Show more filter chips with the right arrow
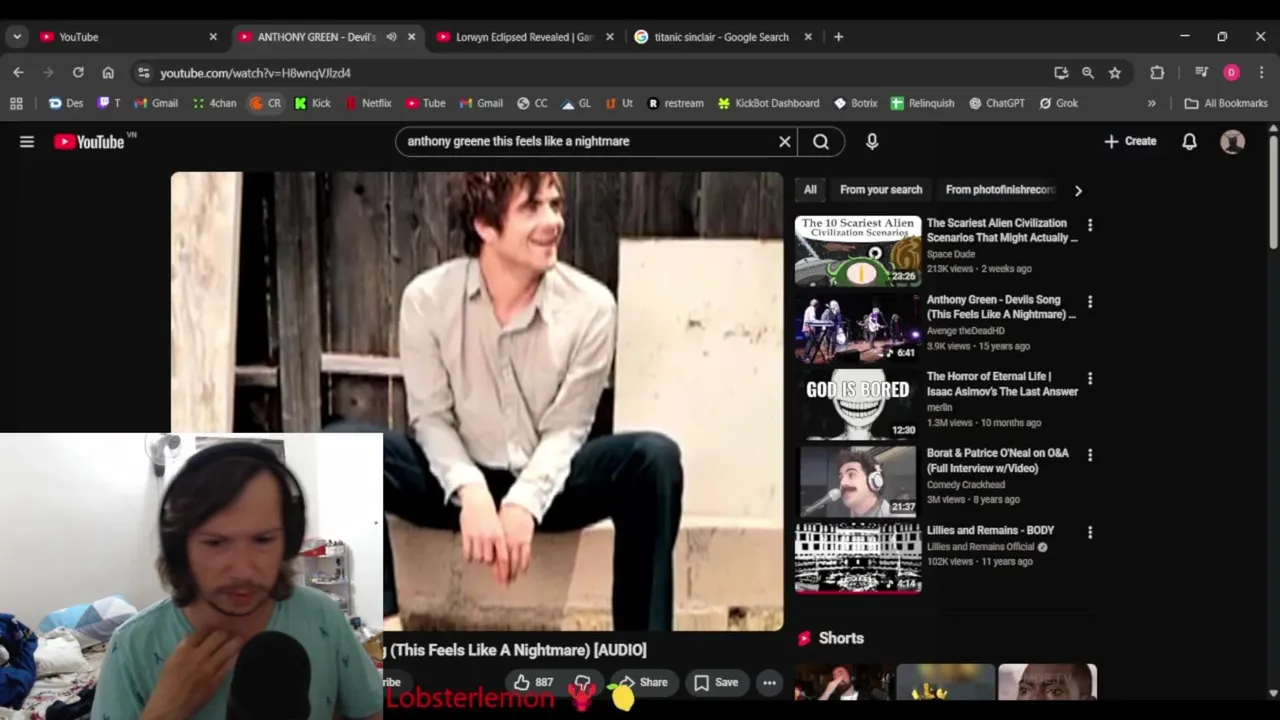Screen dimensions: 1280x720 pos(1077,190)
